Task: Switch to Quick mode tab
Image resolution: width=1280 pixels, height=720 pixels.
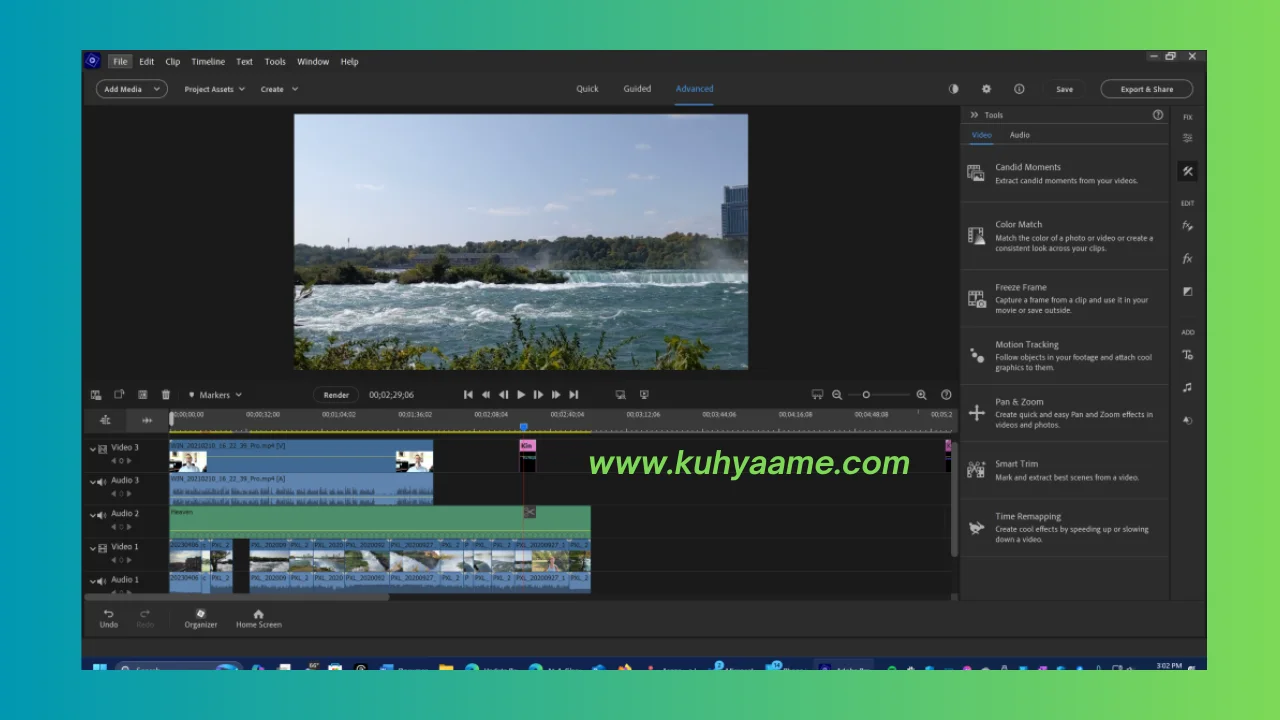Action: [x=587, y=89]
